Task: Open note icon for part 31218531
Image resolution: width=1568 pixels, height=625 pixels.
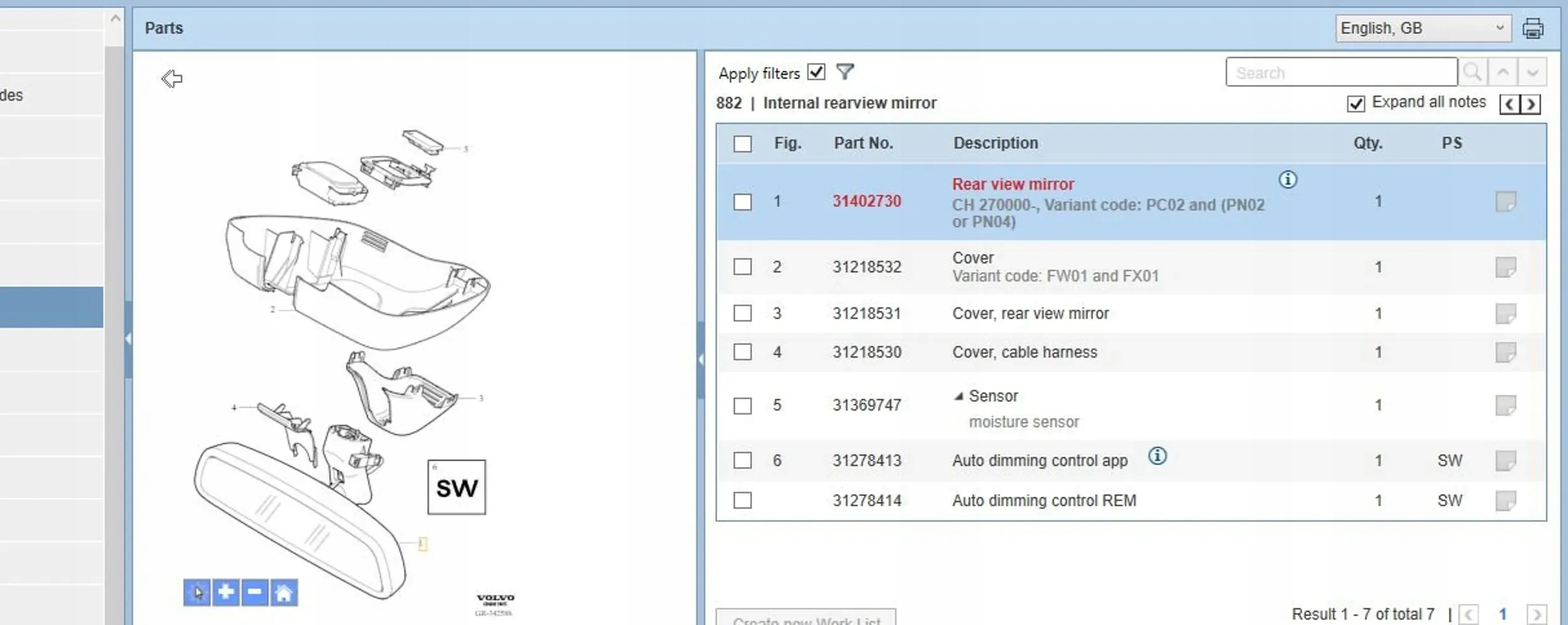Action: pyautogui.click(x=1505, y=313)
